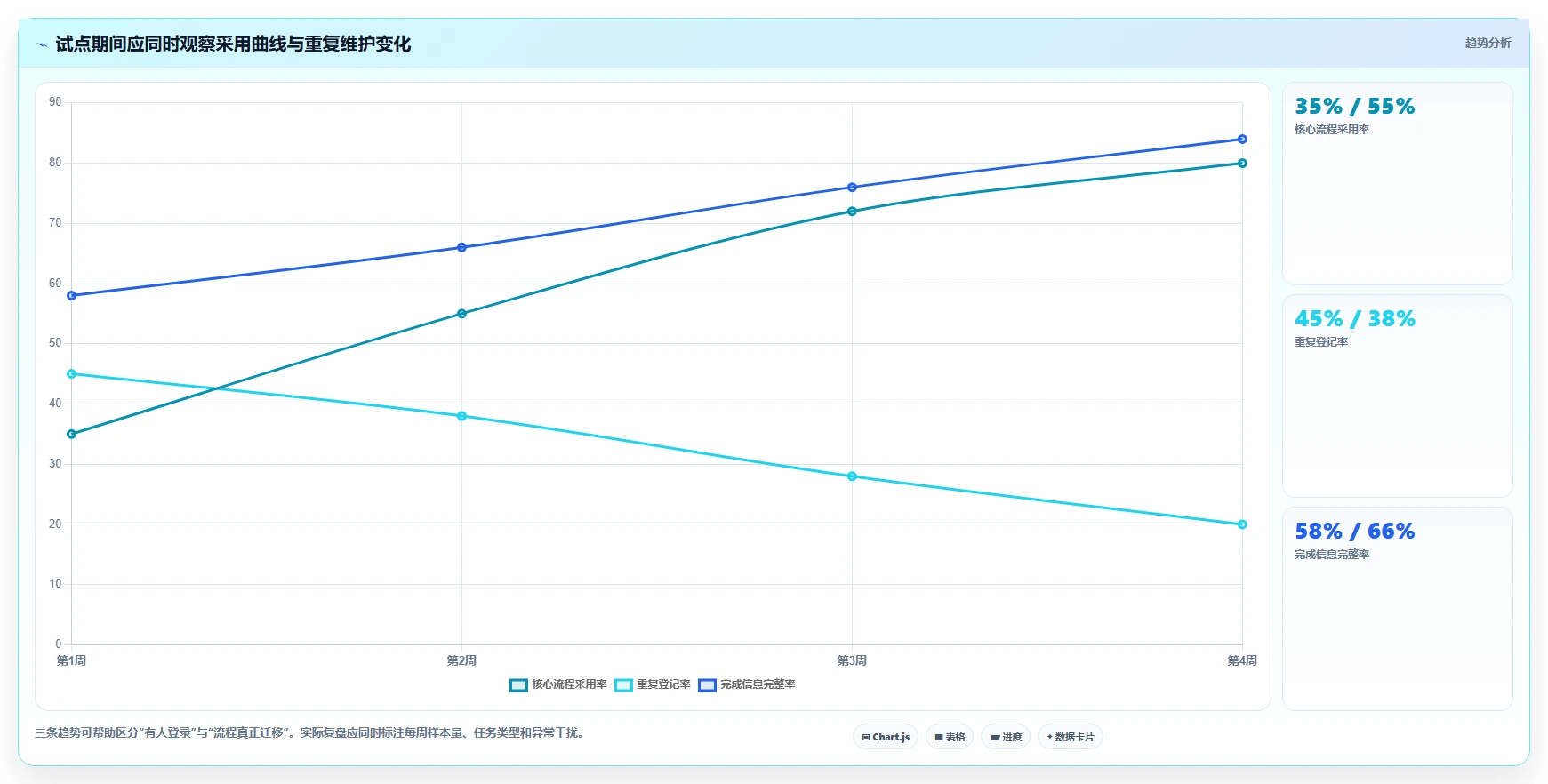Click 核心流程采用率 label in stat card
Screen dimensions: 1548x784
(1332, 130)
